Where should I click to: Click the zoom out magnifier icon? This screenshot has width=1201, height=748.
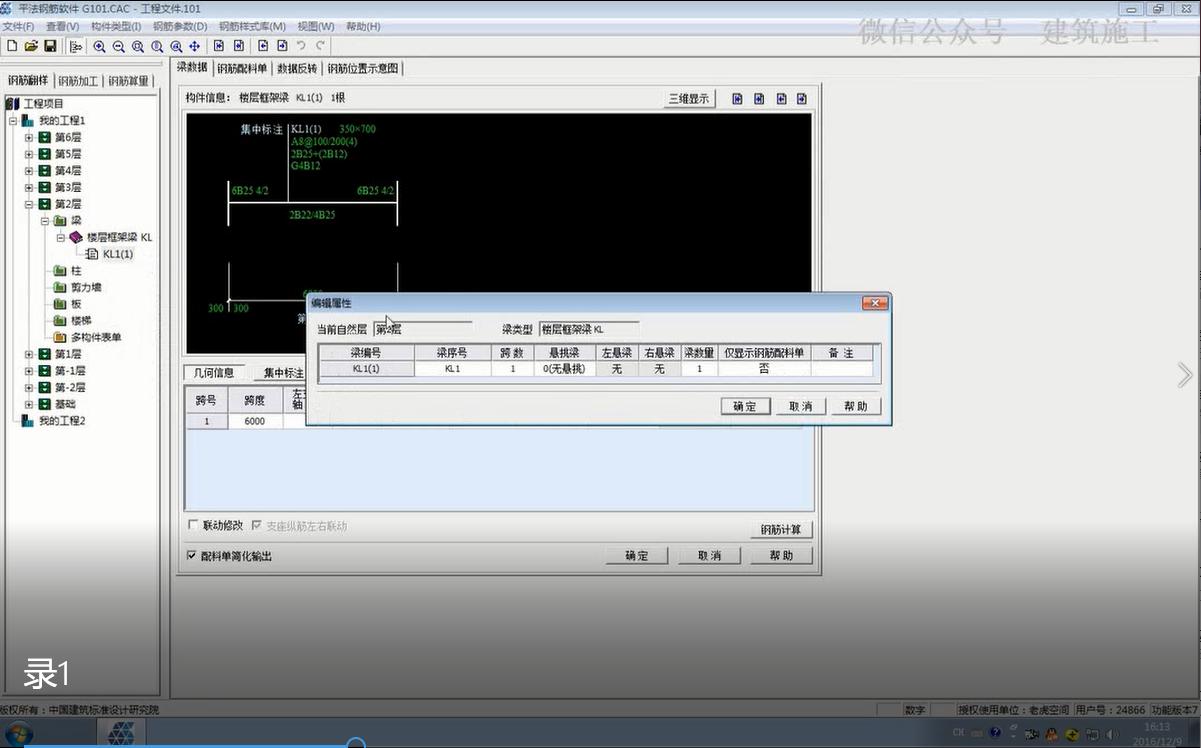(118, 46)
